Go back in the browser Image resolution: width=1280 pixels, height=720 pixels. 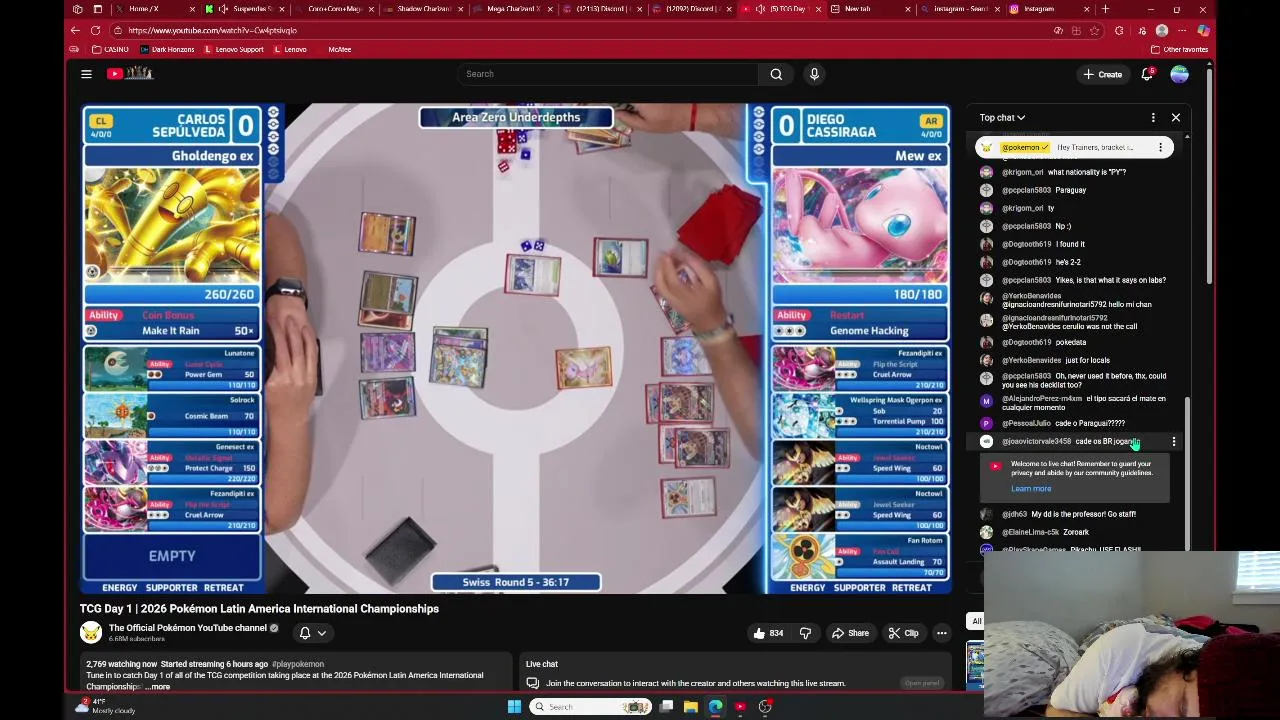[x=75, y=30]
